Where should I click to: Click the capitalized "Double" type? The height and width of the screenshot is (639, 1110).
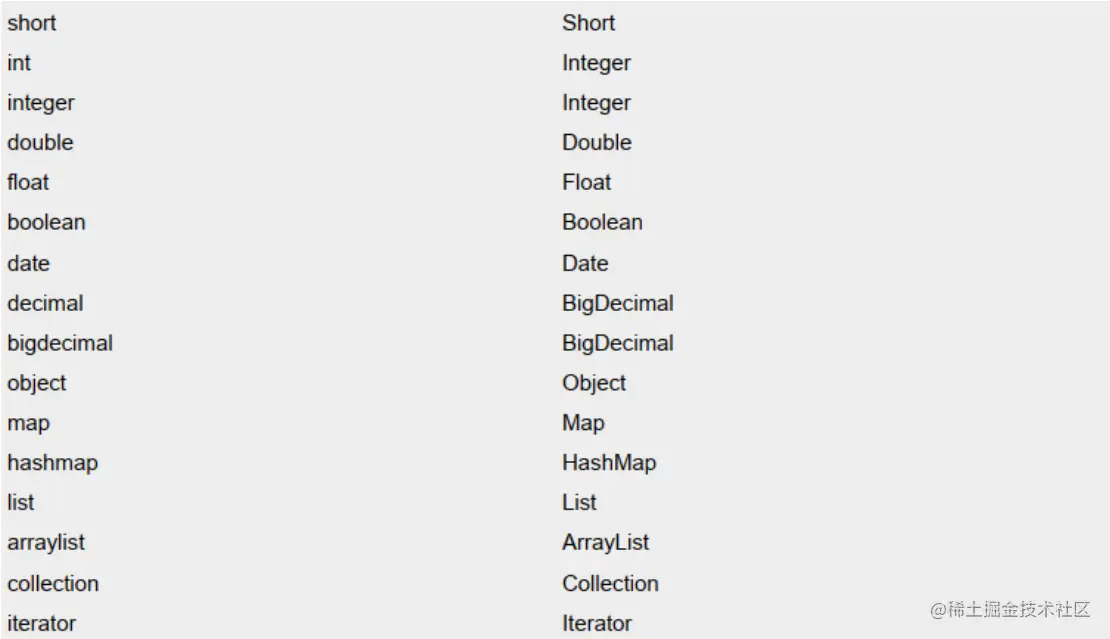596,143
